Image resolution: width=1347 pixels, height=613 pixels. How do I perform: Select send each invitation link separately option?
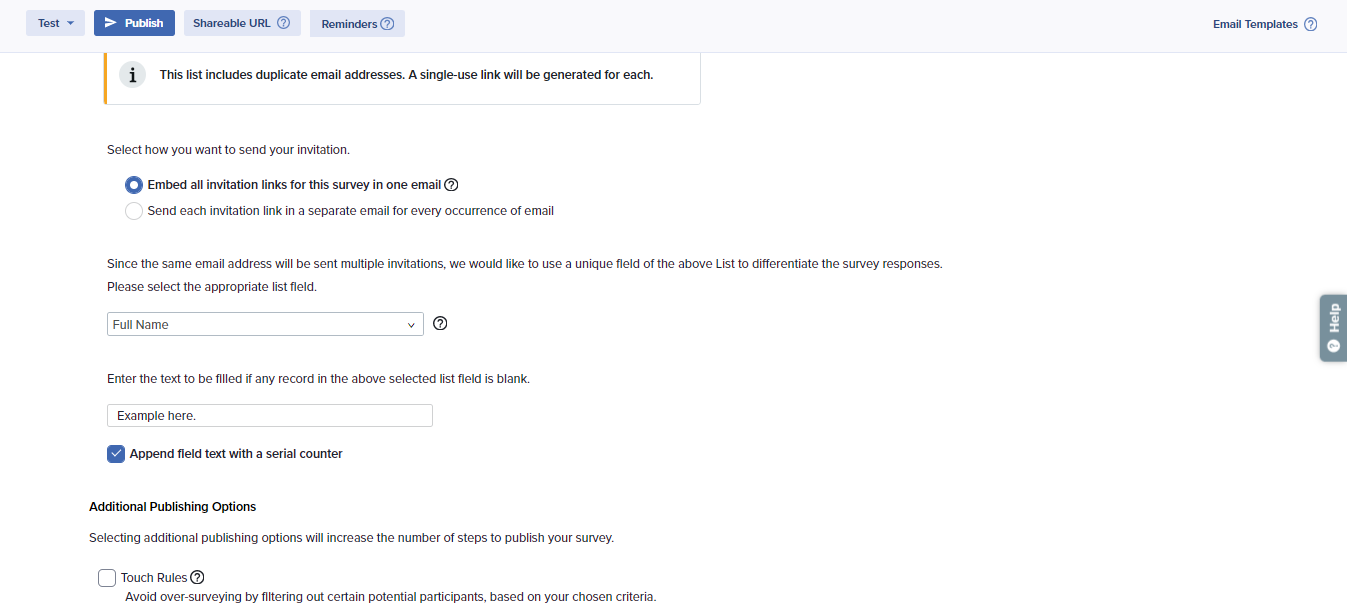tap(134, 211)
